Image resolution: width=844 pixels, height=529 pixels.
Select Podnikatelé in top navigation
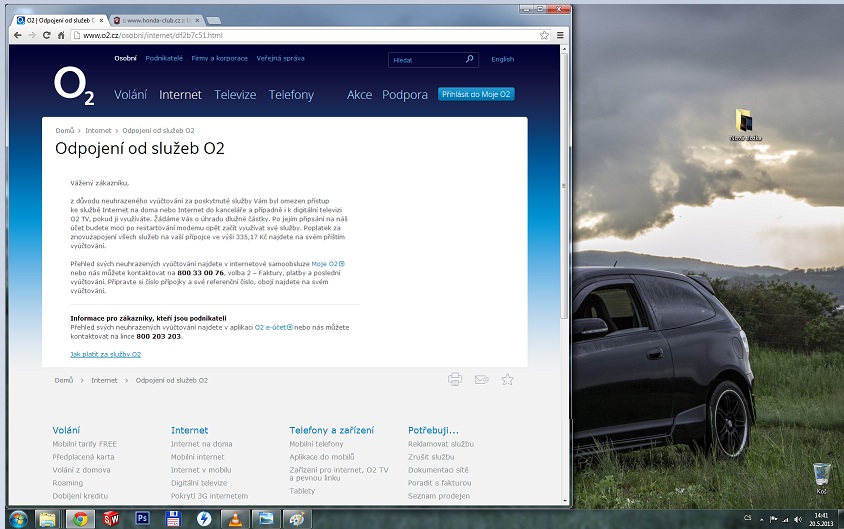[164, 59]
